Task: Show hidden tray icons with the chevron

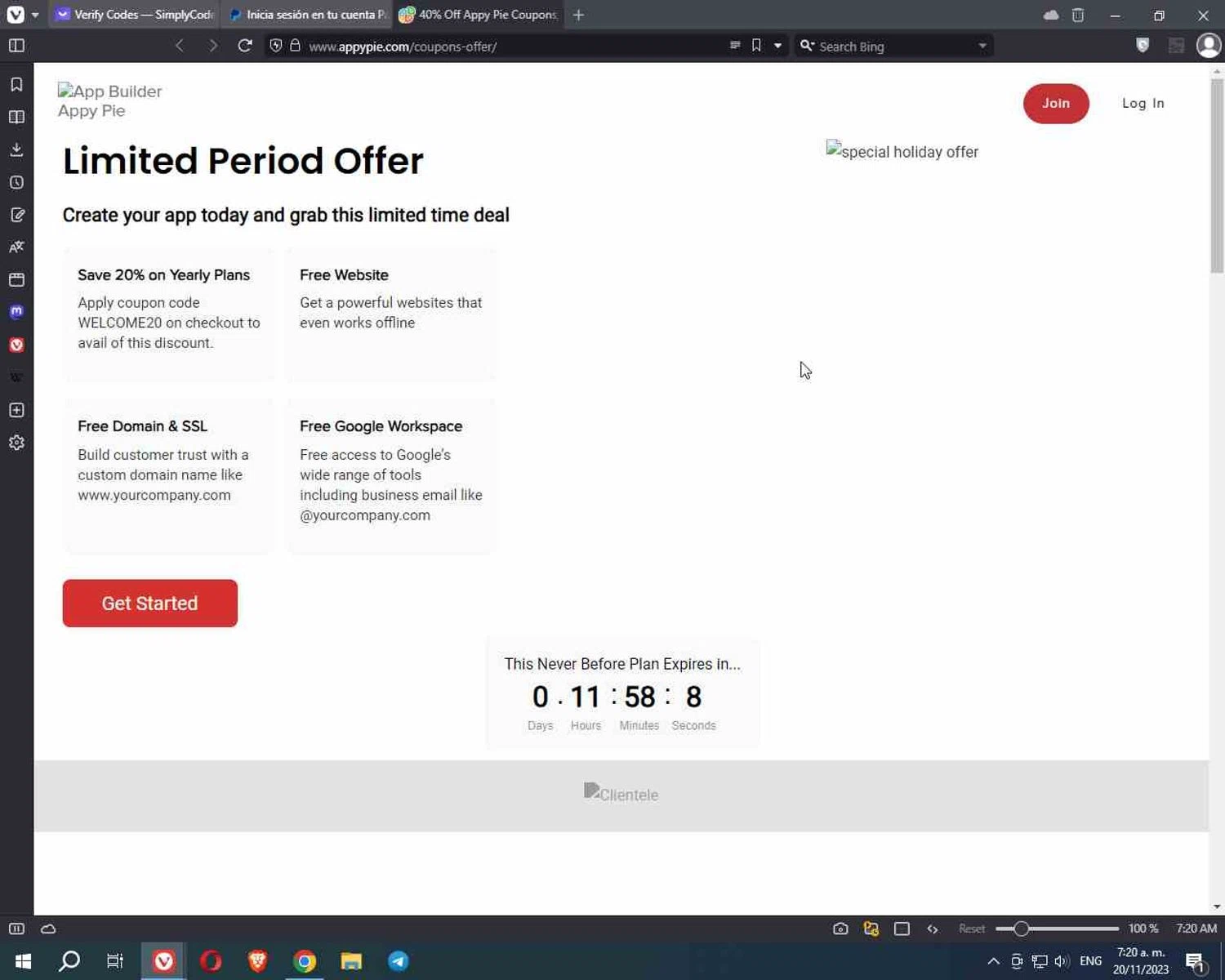Action: coord(993,961)
